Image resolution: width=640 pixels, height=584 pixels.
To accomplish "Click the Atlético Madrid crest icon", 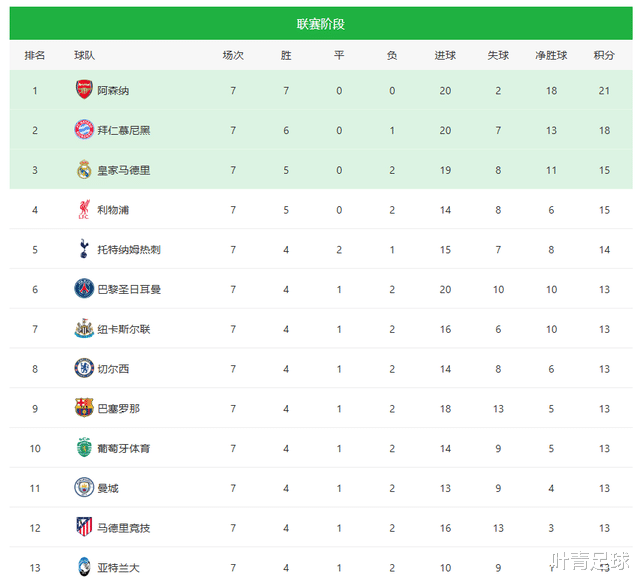I will click(84, 527).
